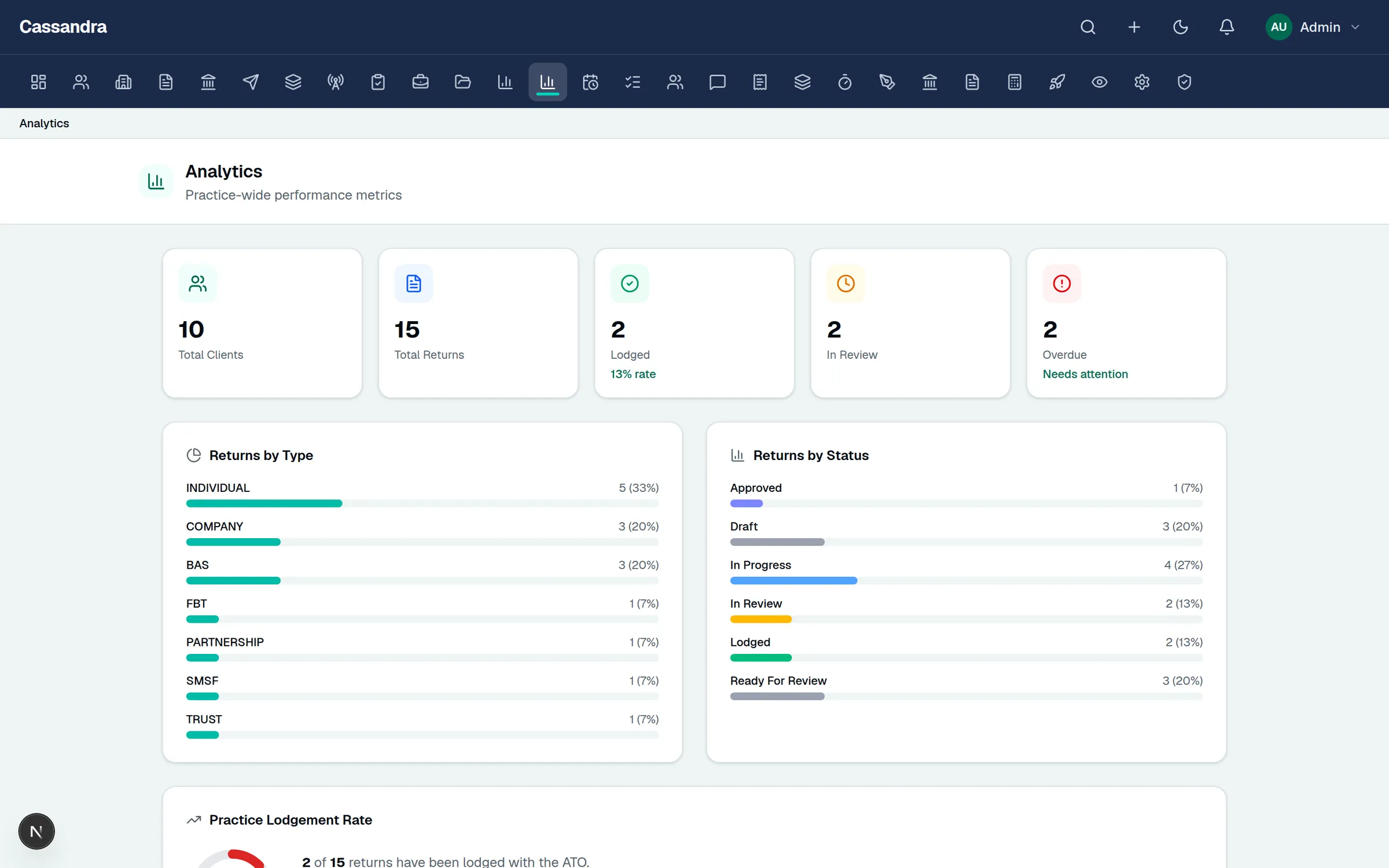The image size is (1389, 868).
Task: Click the TRUST row label
Action: click(204, 719)
